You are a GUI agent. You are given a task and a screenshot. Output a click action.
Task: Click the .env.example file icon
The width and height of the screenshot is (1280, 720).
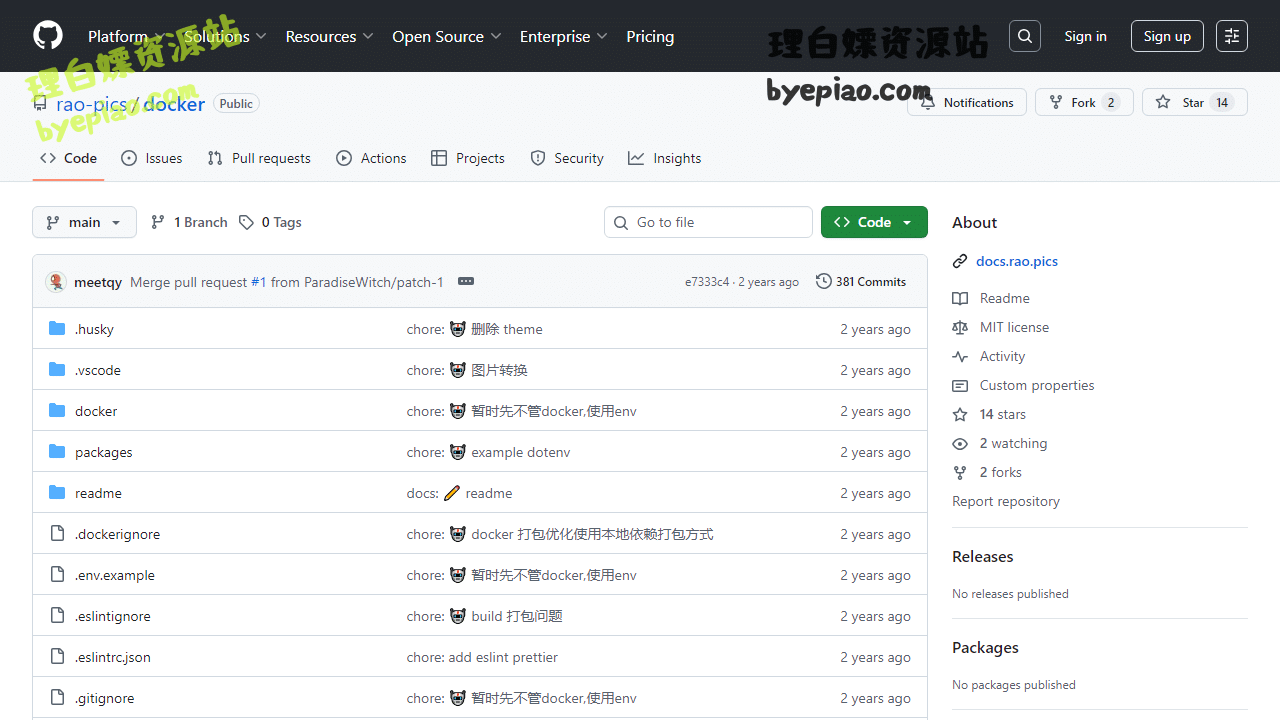57,575
